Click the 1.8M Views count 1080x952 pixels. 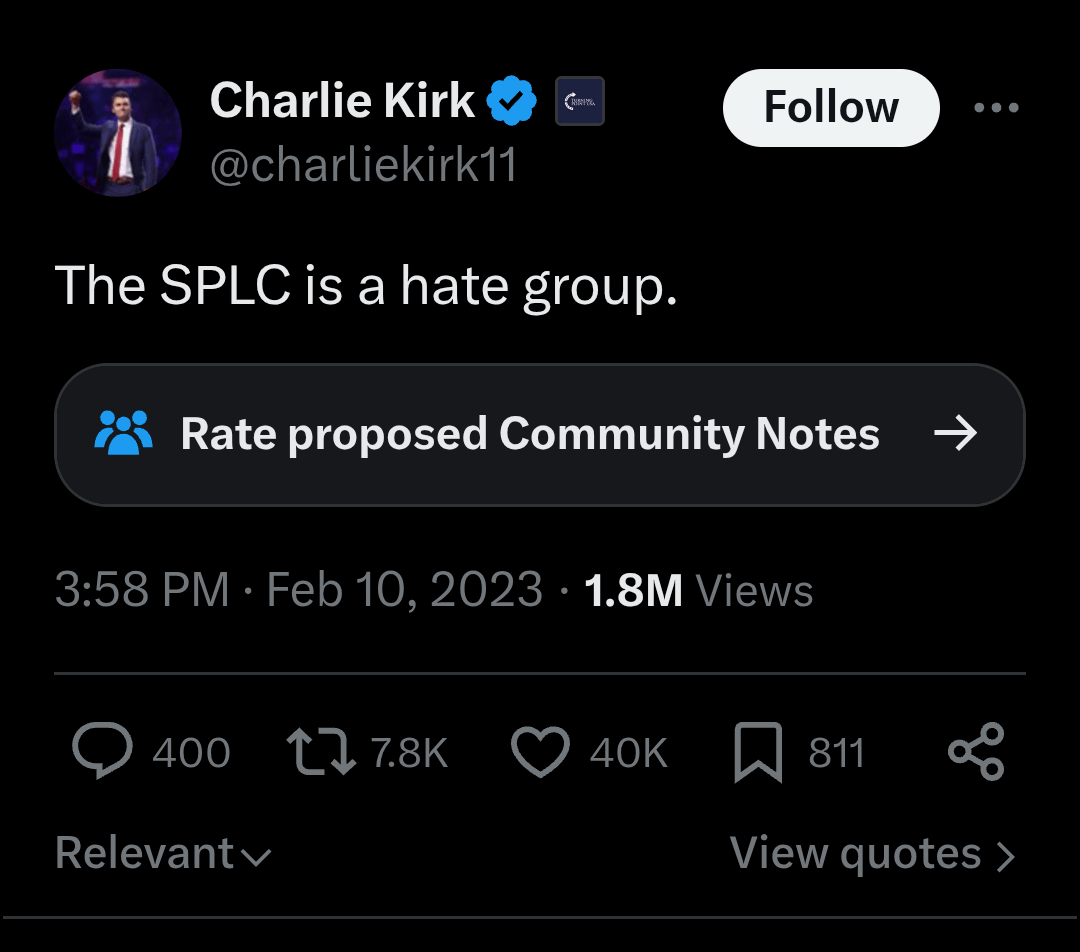click(x=698, y=590)
